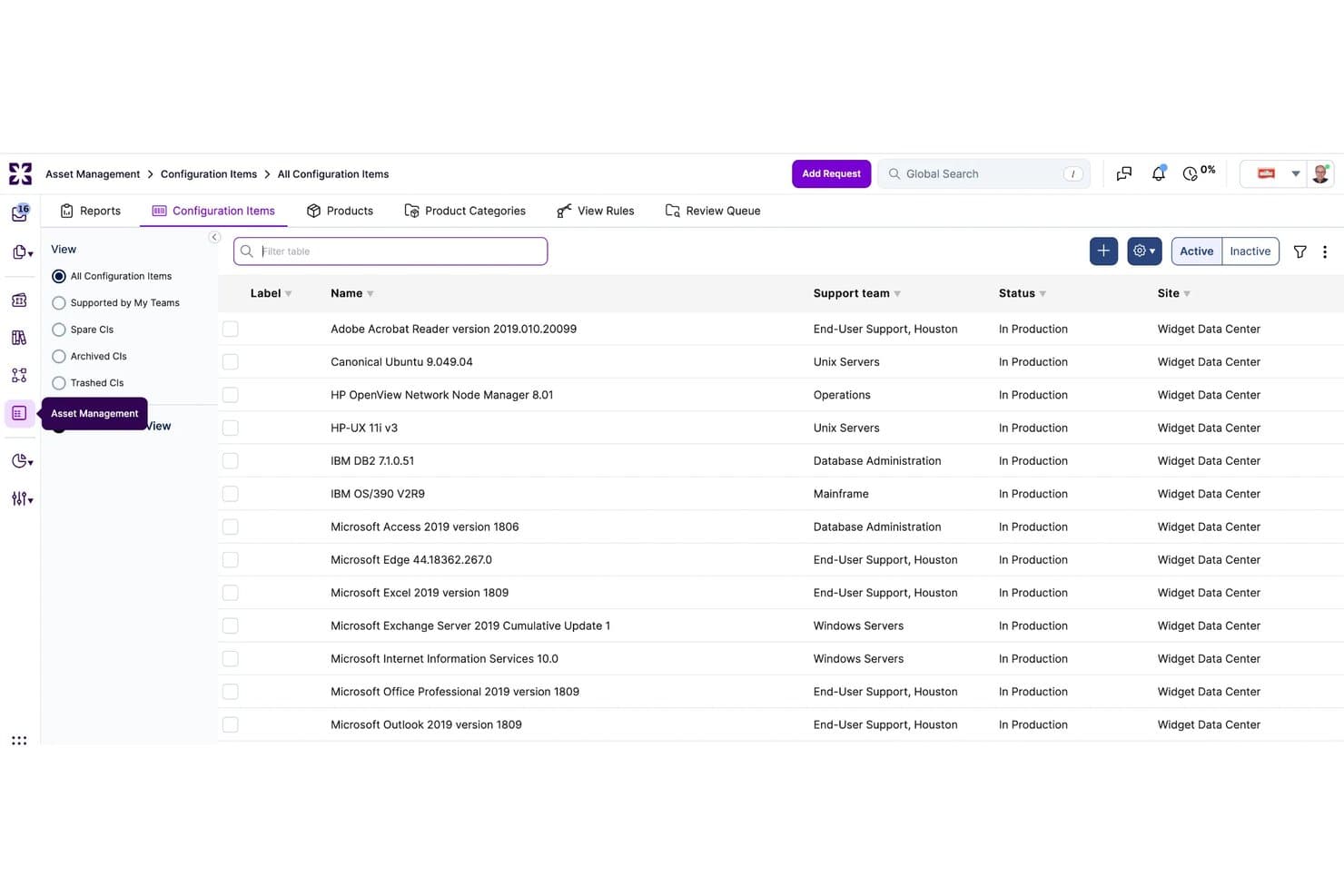Click the Add Request button

pyautogui.click(x=831, y=173)
